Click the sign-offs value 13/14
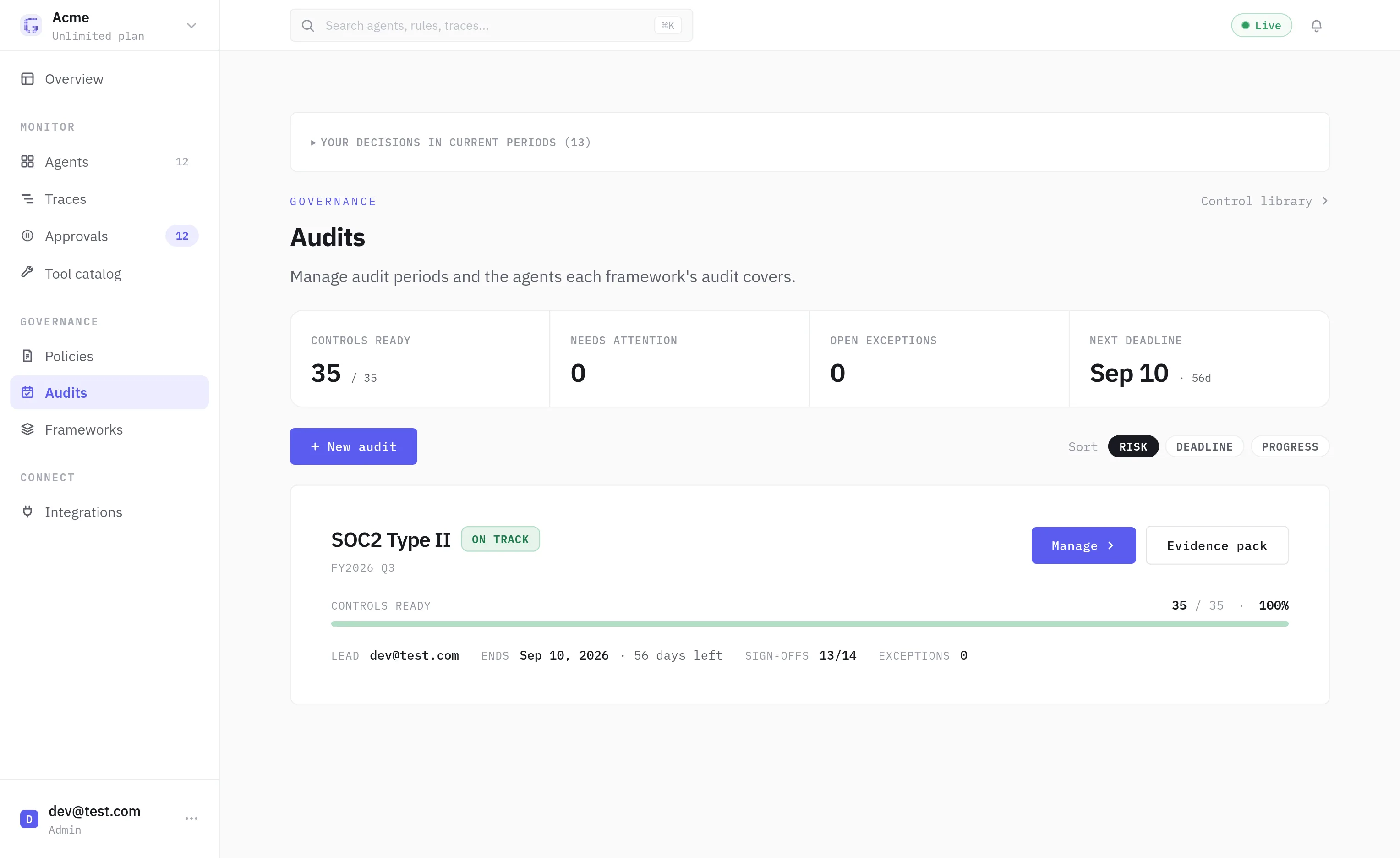The image size is (1400, 858). [x=837, y=655]
